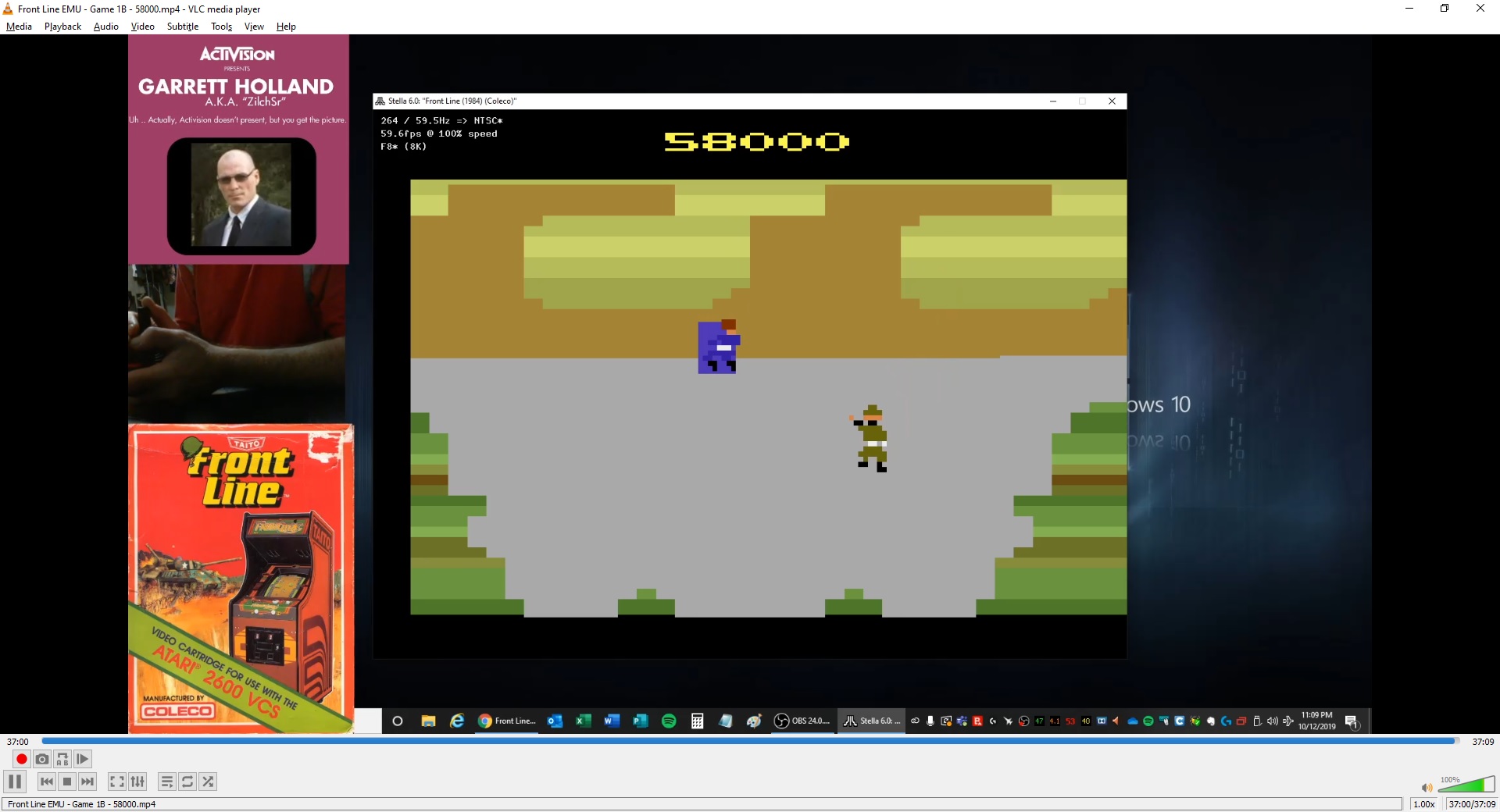Open the Media menu
Screen dimensions: 1500x812
coord(19,27)
